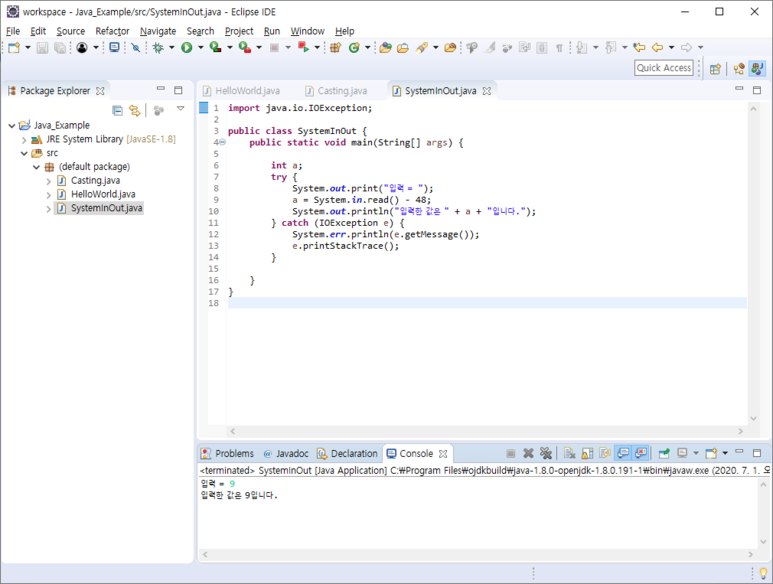Click the Last Edit Location arrow icon
The image size is (773, 584).
click(639, 48)
